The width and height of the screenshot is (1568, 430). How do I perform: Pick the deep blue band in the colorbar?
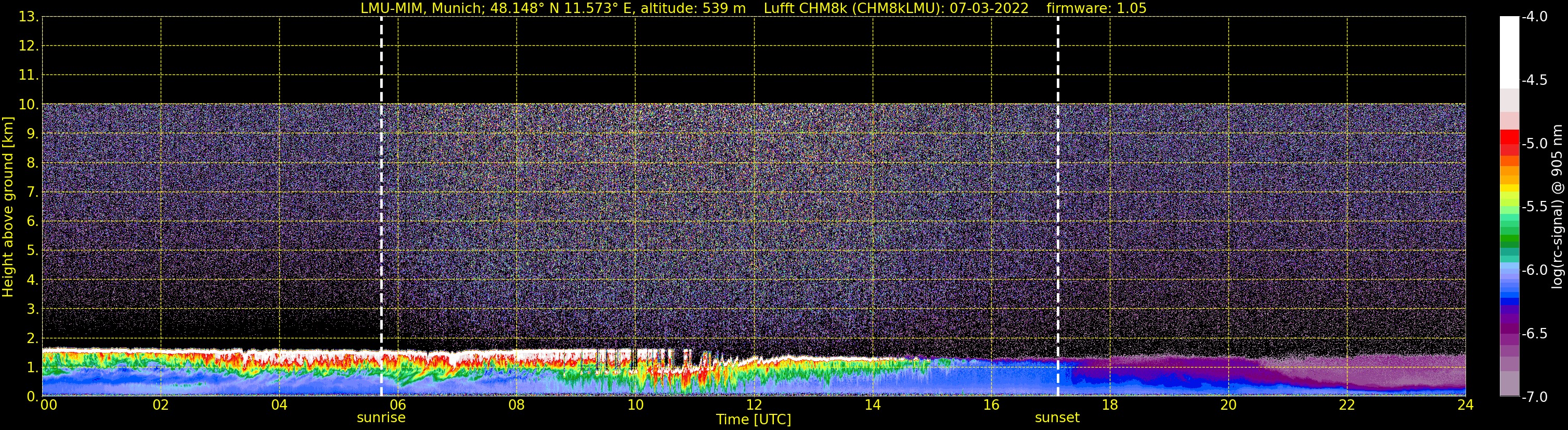(1509, 301)
